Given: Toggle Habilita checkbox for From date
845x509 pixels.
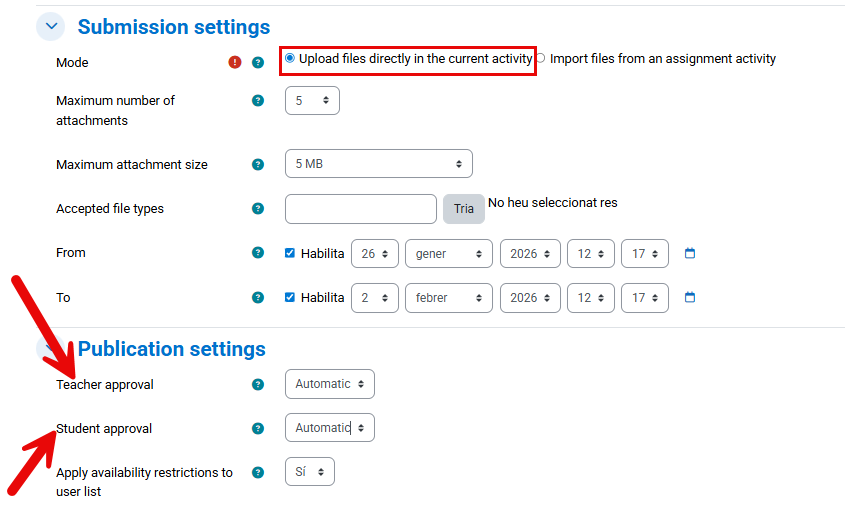Looking at the screenshot, I should tap(290, 253).
